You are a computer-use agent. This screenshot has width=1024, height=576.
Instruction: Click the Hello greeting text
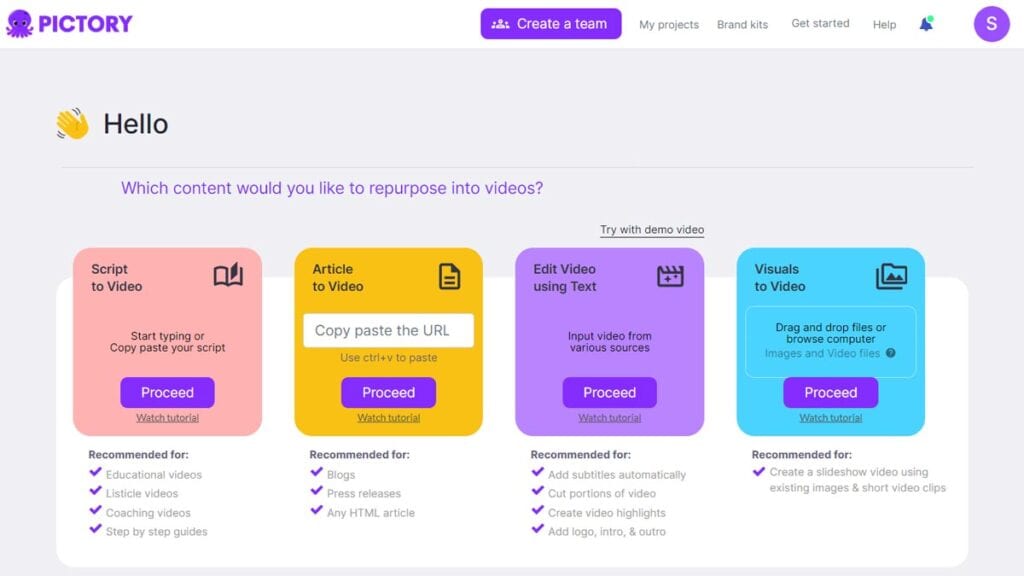[x=135, y=124]
